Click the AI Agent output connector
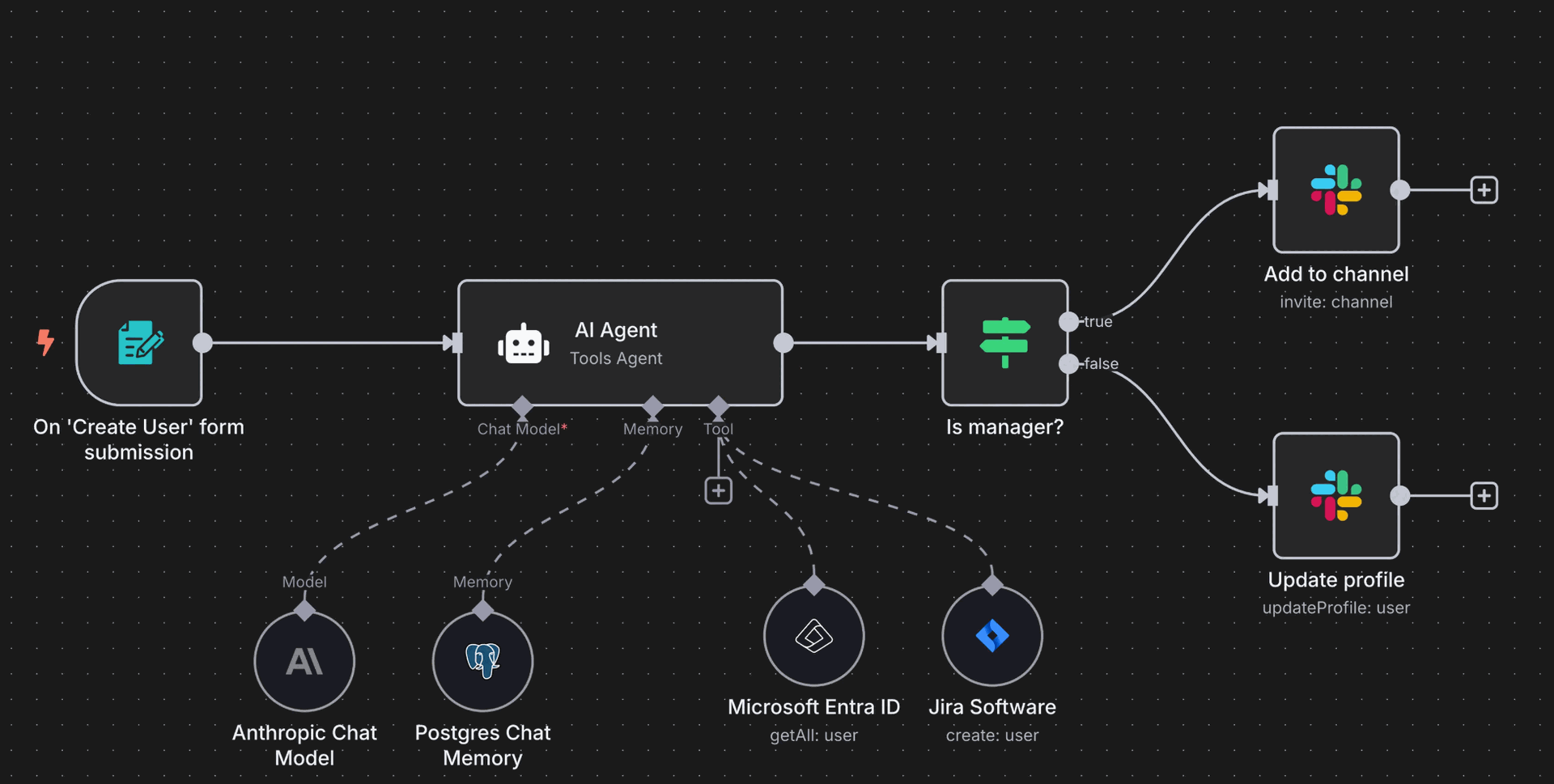This screenshot has width=1554, height=784. pyautogui.click(x=783, y=342)
